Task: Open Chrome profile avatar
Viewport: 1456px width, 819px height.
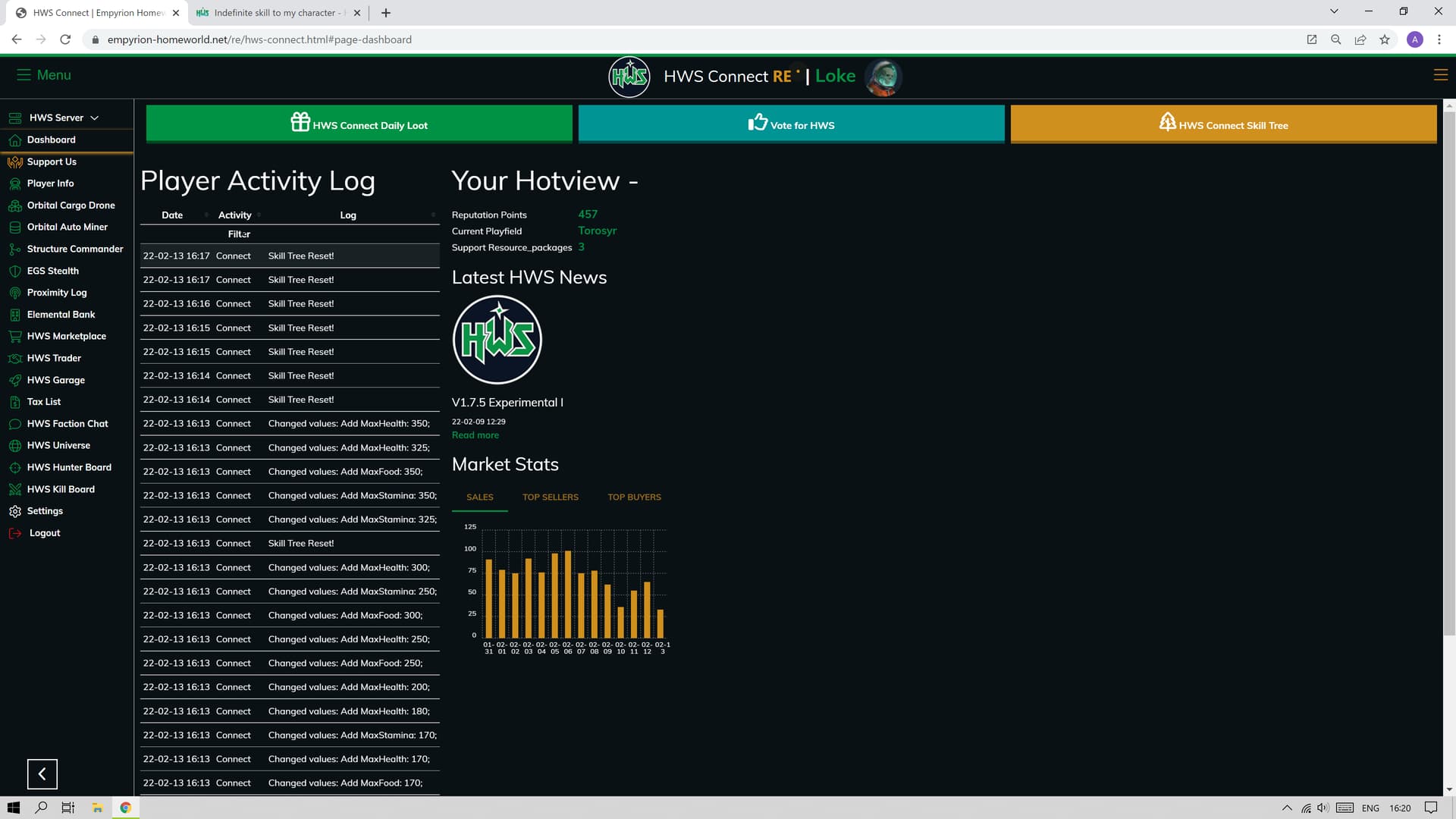Action: (1414, 39)
